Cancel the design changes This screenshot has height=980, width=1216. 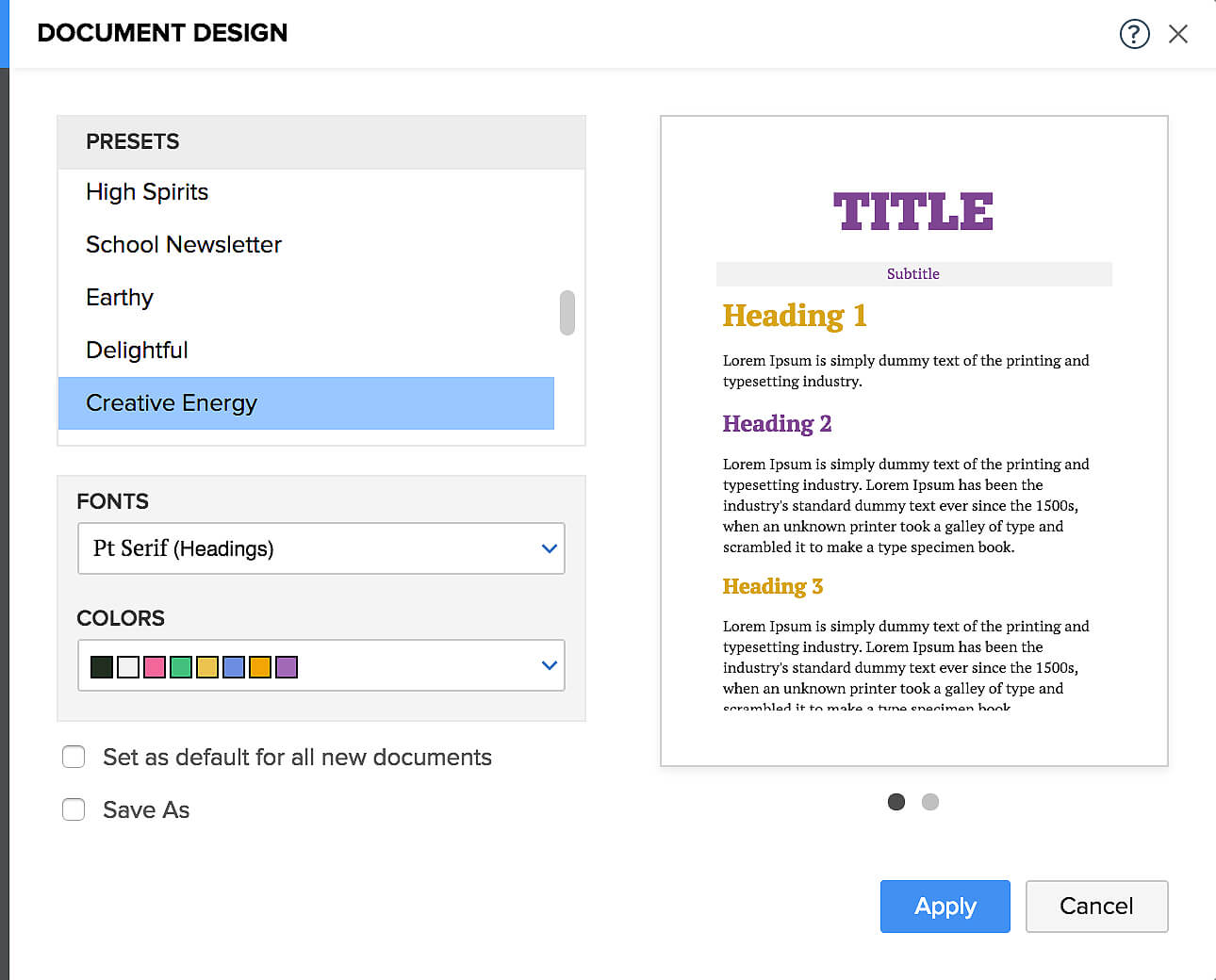(1096, 906)
